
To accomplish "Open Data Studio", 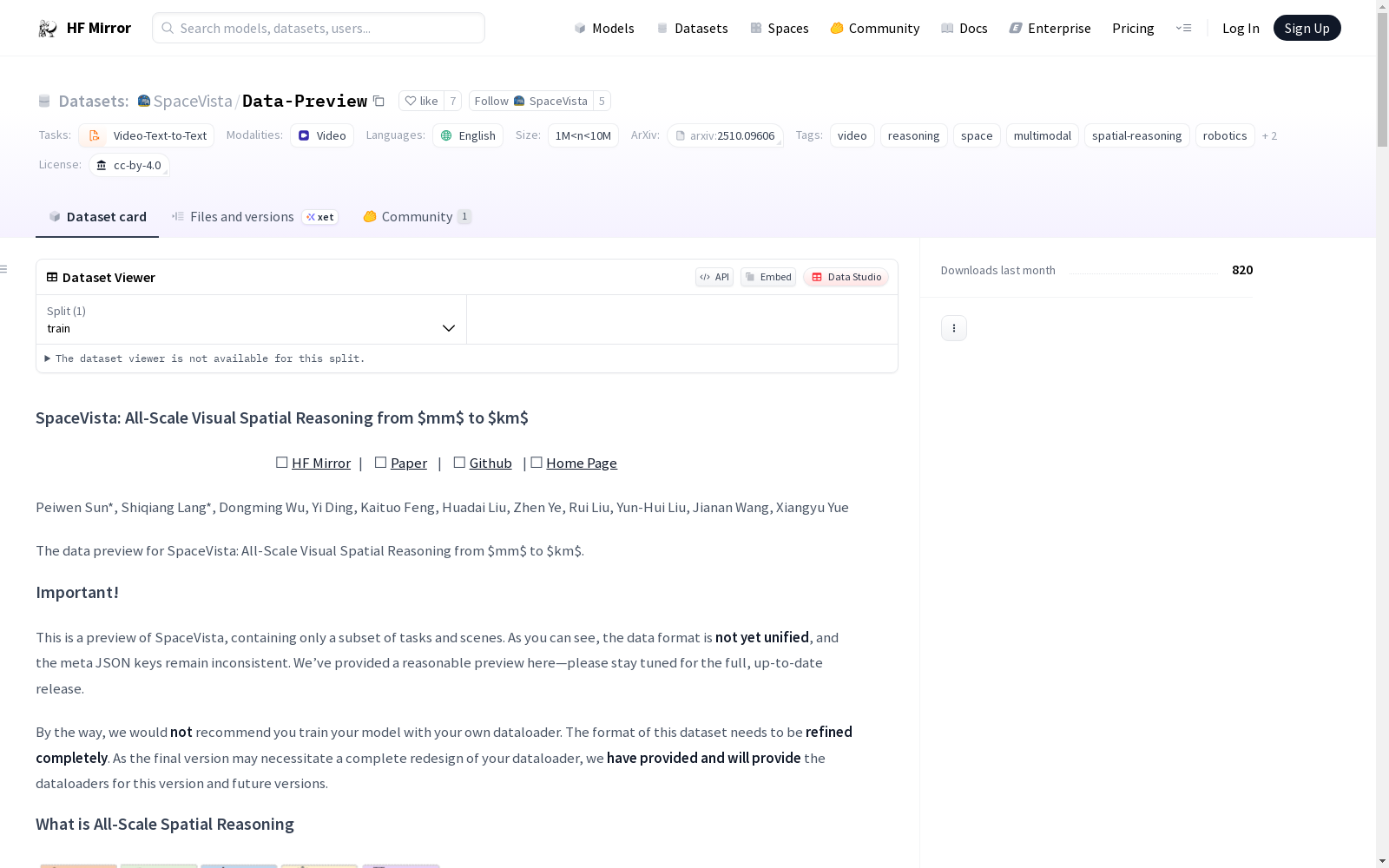I will click(x=846, y=277).
